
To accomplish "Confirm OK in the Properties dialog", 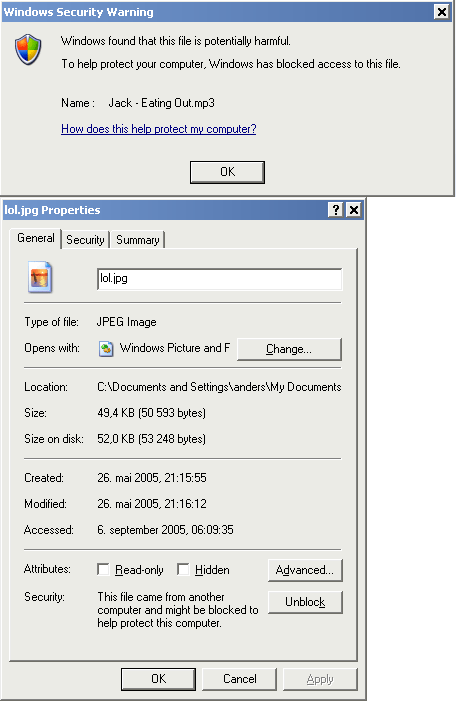I will 158,679.
